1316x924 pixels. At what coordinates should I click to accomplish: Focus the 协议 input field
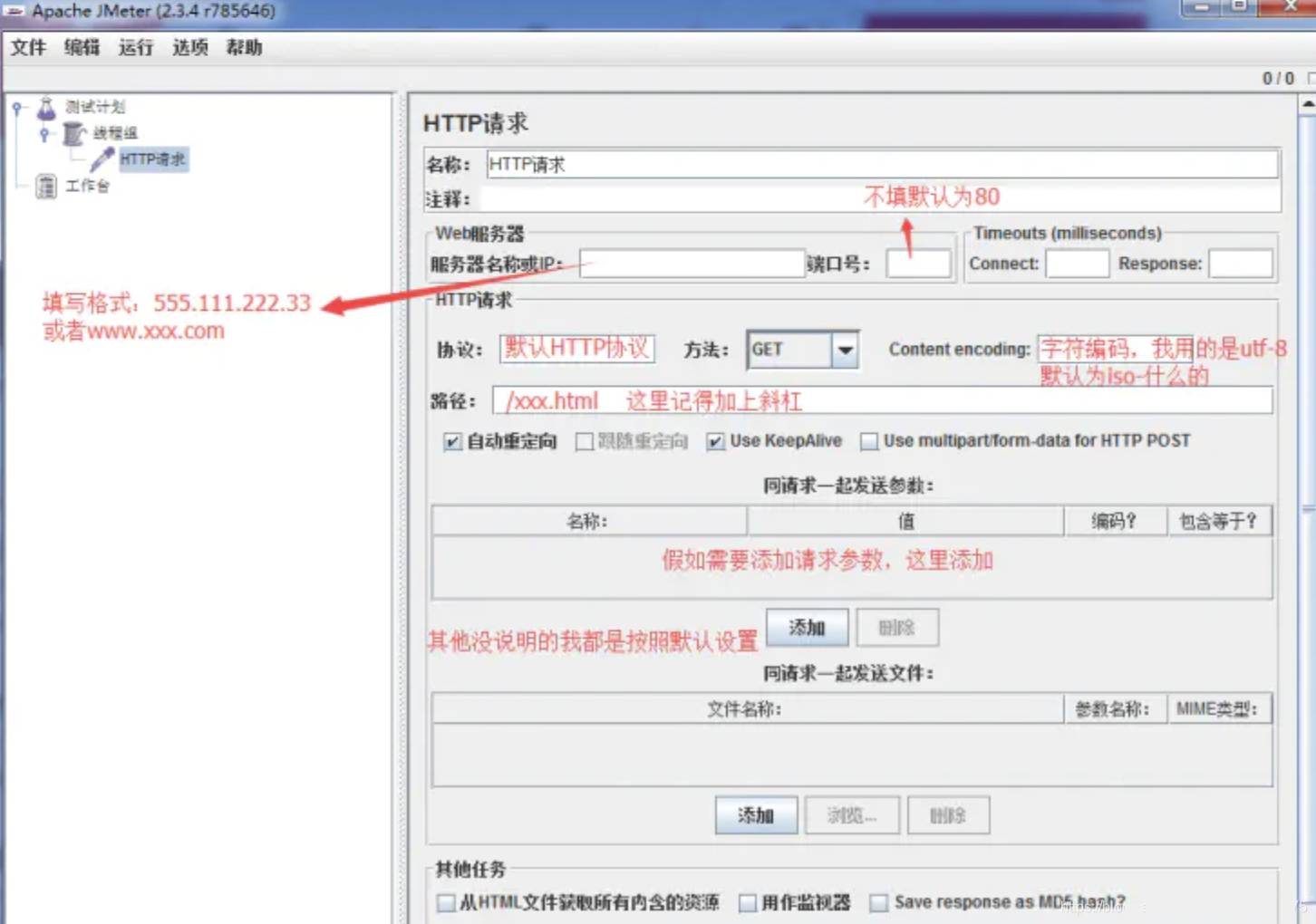[x=577, y=349]
